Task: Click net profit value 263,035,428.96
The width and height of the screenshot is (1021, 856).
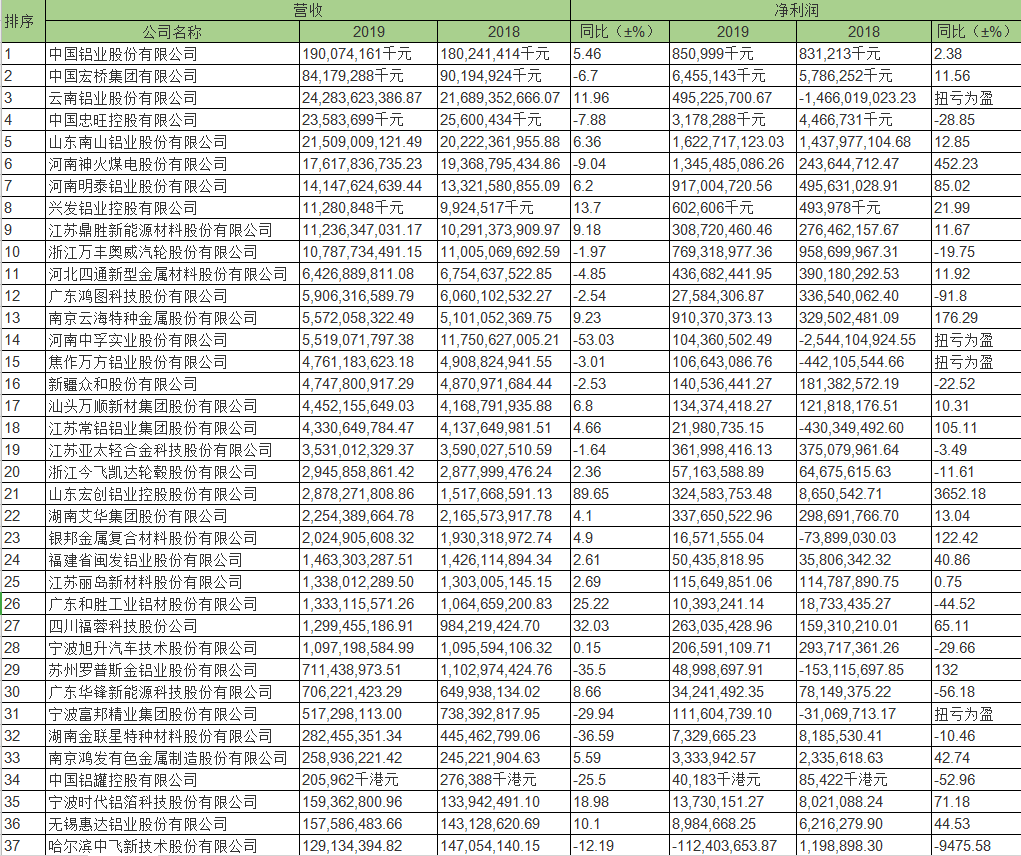Action: pos(733,626)
